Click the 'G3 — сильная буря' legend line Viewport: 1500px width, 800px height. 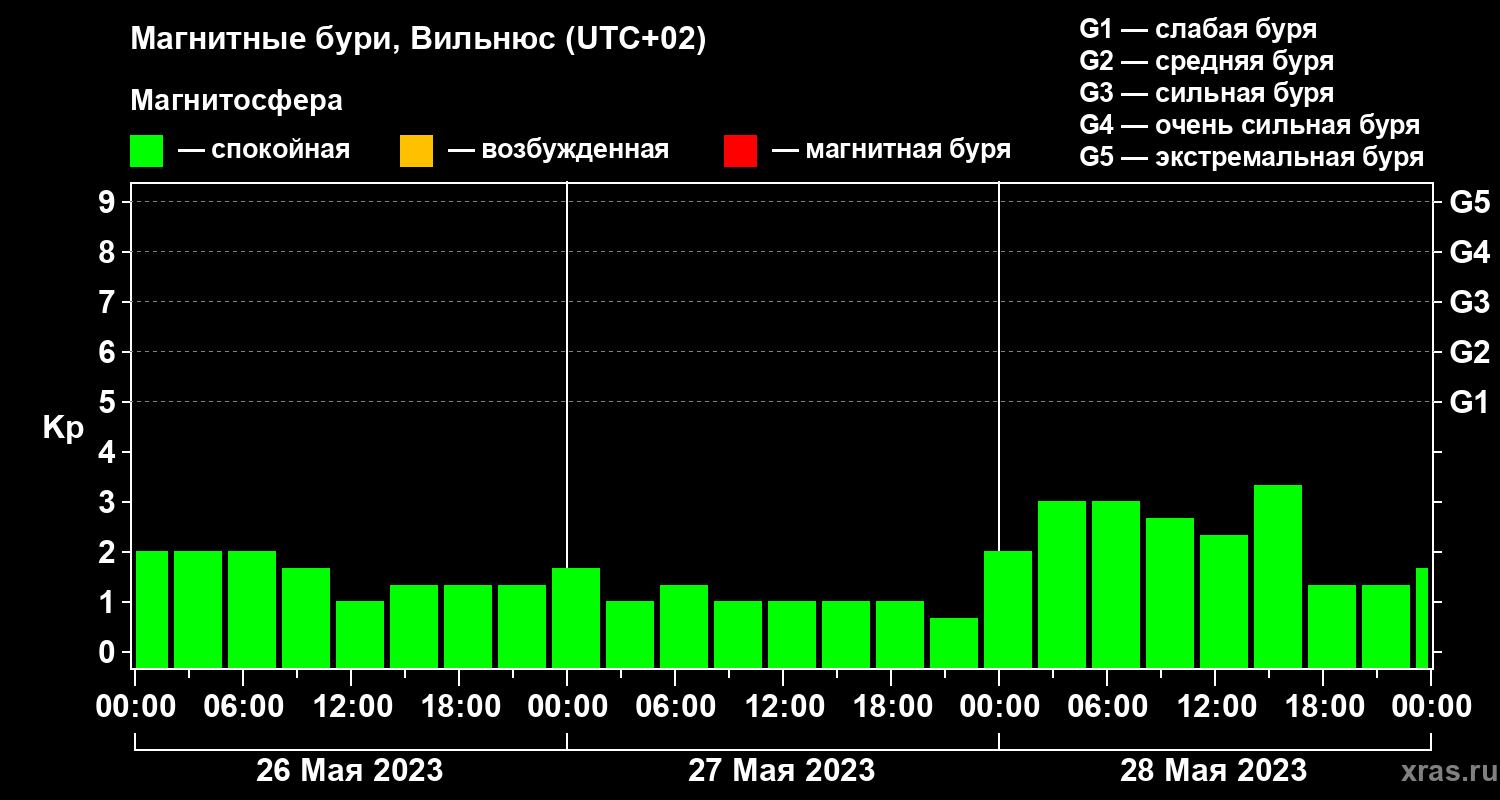[1206, 93]
